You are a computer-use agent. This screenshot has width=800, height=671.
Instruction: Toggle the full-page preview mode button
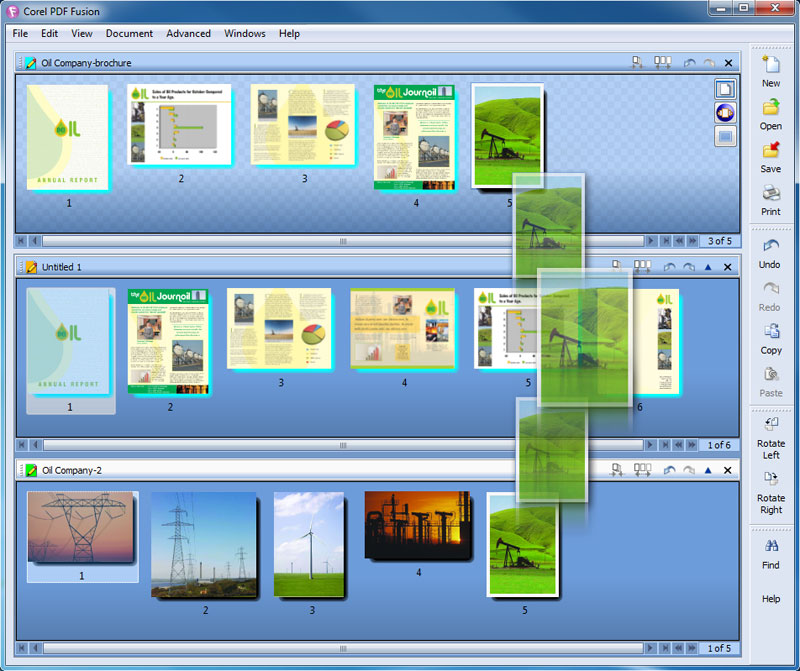(x=725, y=136)
